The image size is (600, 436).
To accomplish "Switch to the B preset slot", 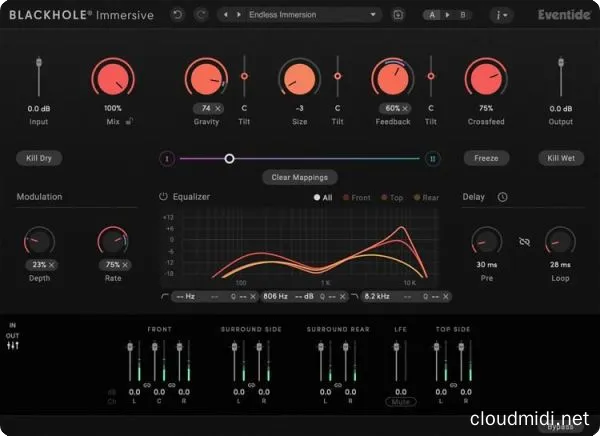I will tap(461, 15).
